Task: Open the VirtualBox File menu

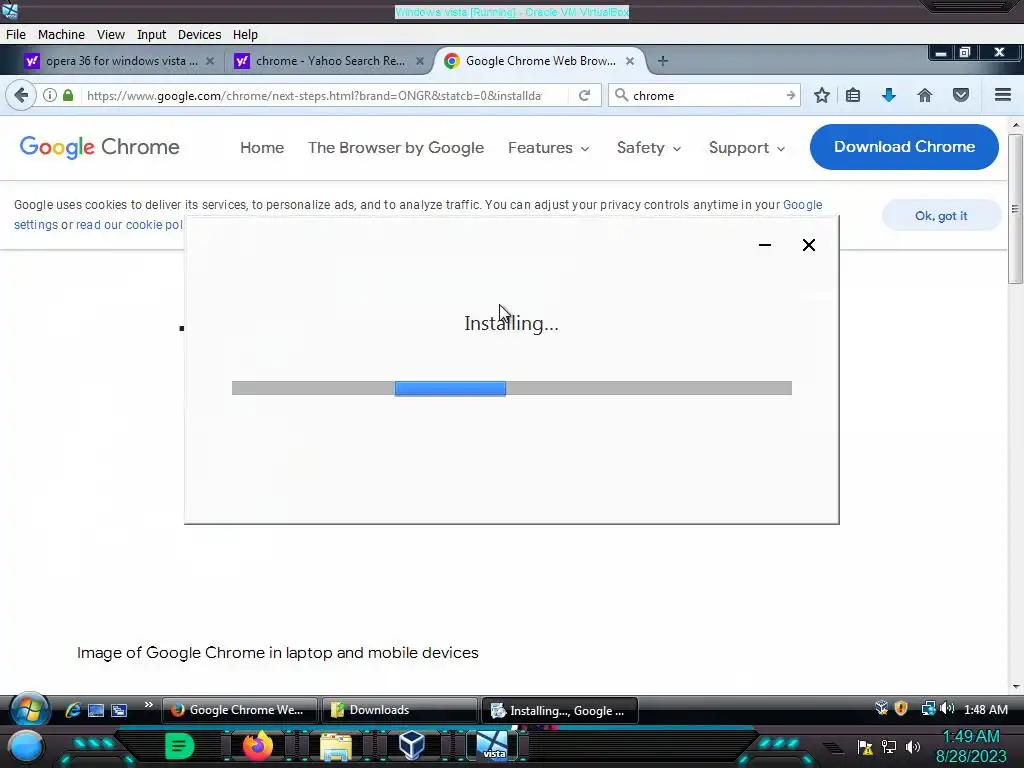Action: (x=16, y=35)
